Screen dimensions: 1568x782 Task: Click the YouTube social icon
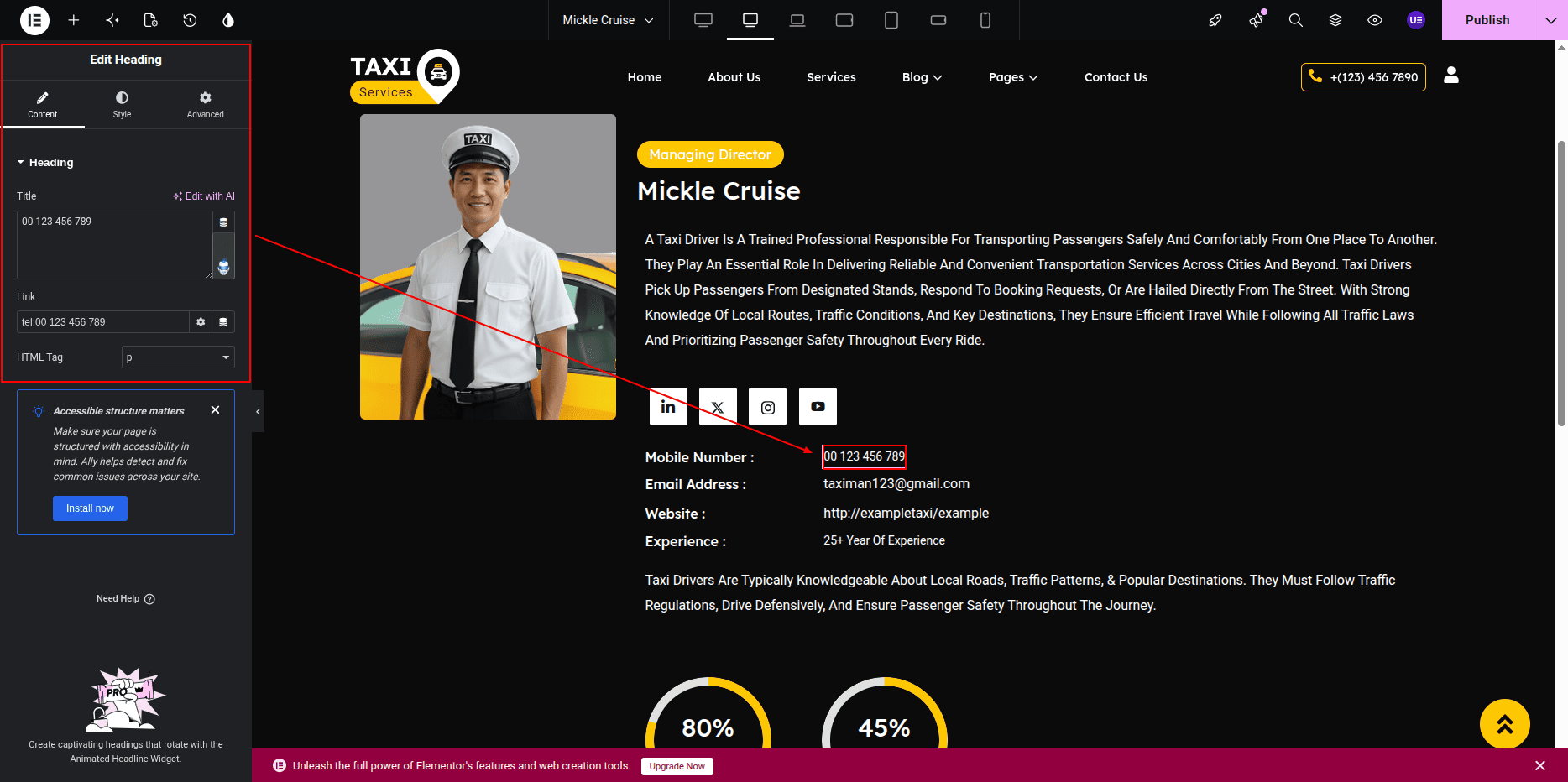[818, 407]
